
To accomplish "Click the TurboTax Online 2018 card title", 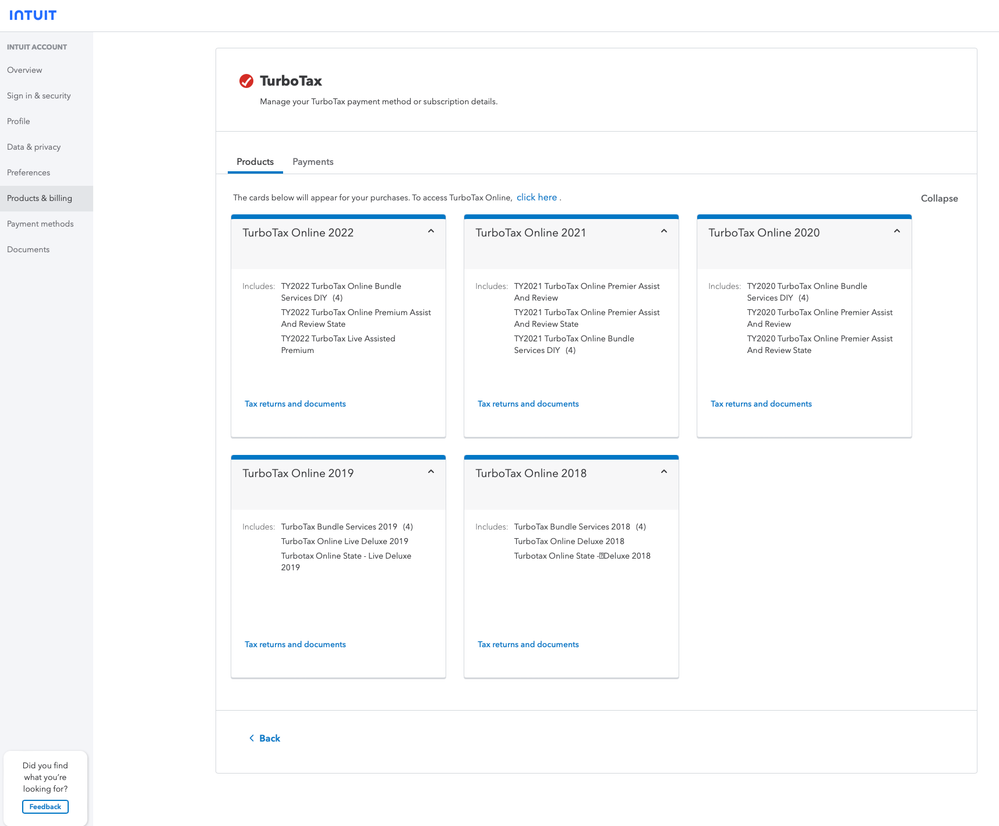I will [531, 473].
